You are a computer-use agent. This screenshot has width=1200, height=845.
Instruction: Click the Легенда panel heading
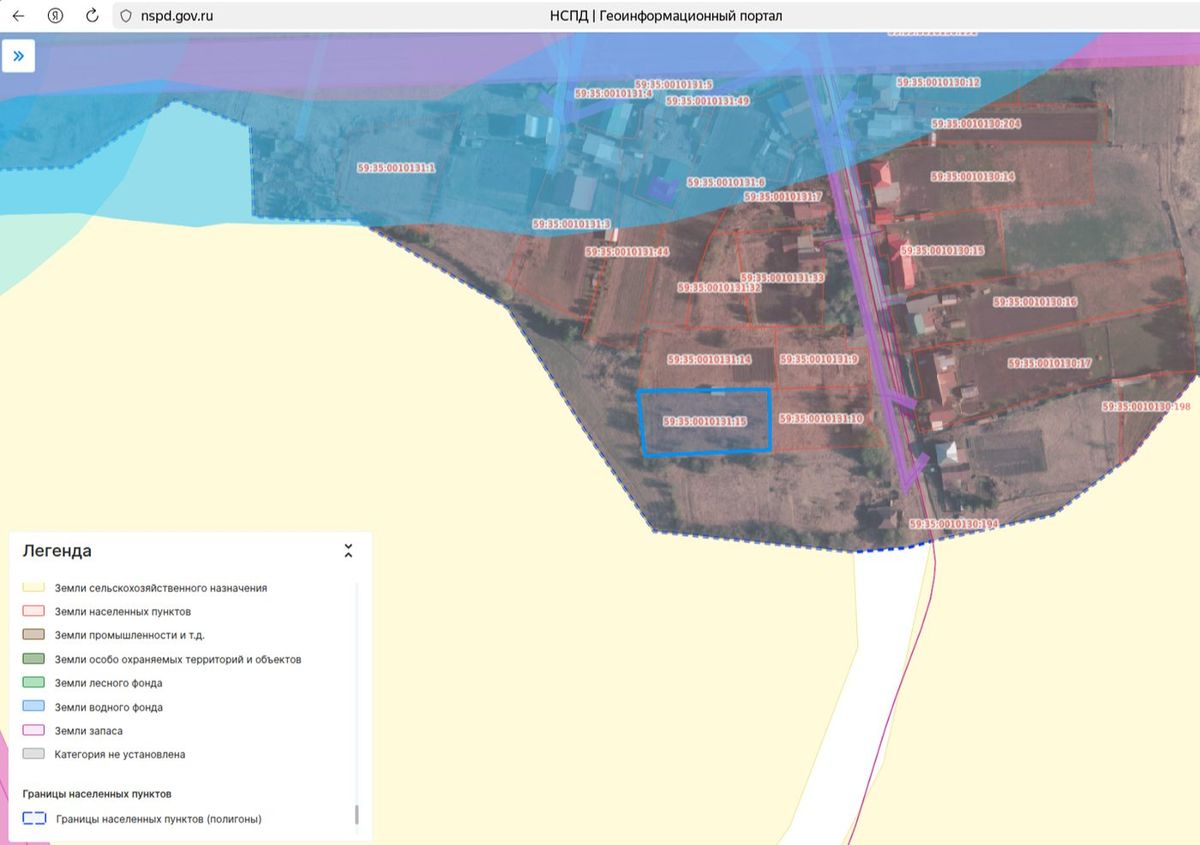click(57, 551)
